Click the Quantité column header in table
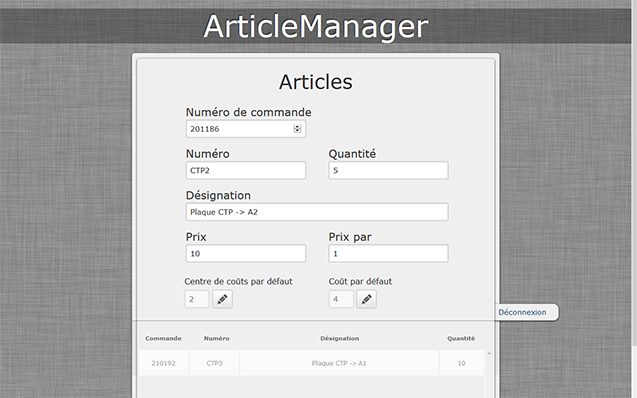Screen dimensions: 637x398 point(461,338)
